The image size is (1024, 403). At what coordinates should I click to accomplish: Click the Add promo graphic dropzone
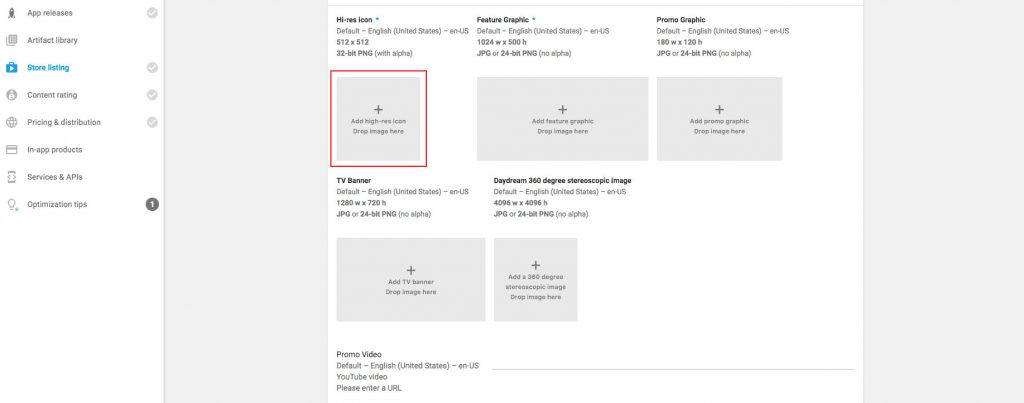pyautogui.click(x=719, y=118)
